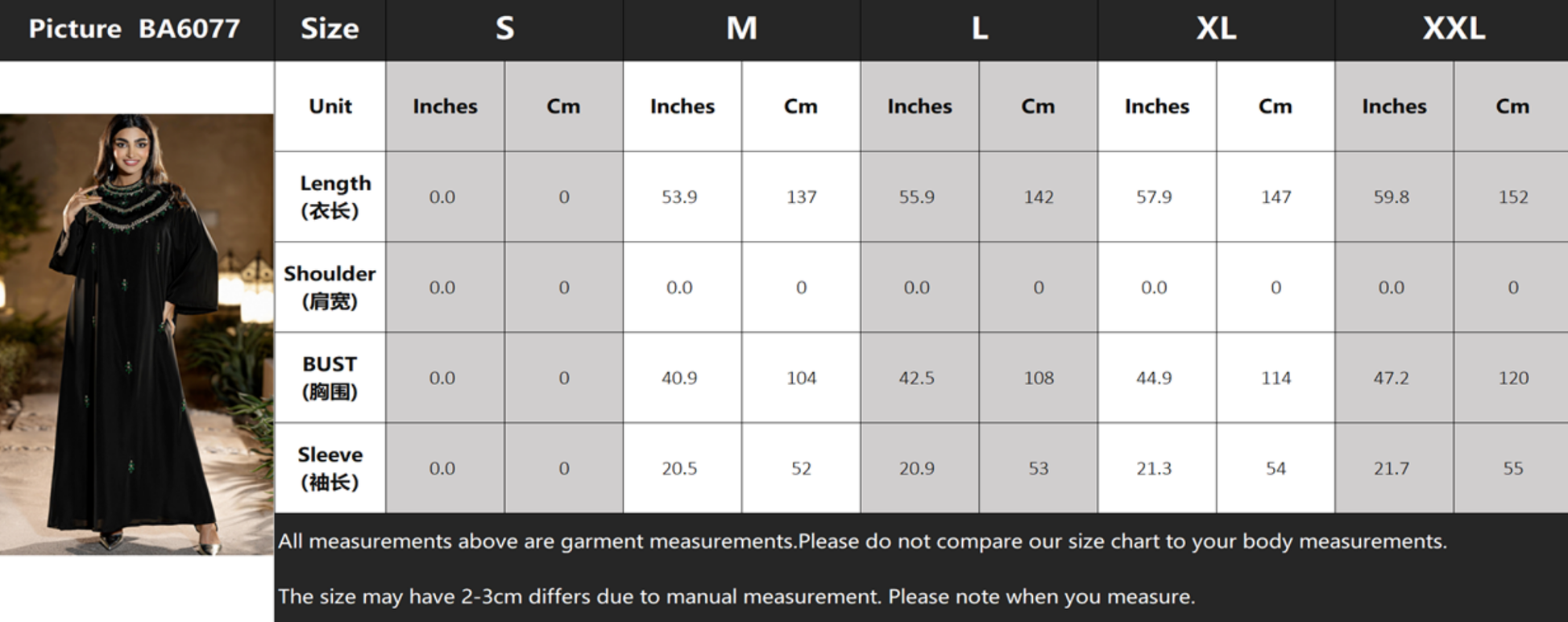The height and width of the screenshot is (622, 1568).
Task: Click the garment measurements disclaimer text
Action: [862, 541]
